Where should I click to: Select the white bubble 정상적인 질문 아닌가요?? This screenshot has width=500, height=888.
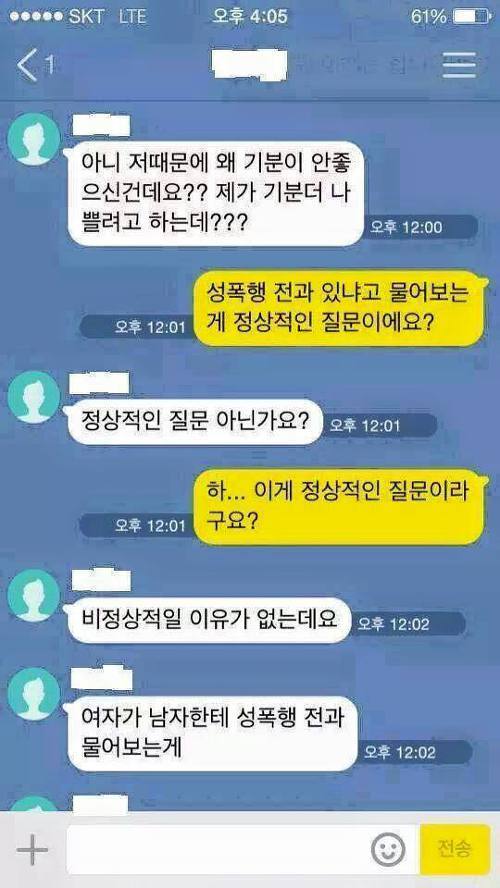(x=195, y=422)
